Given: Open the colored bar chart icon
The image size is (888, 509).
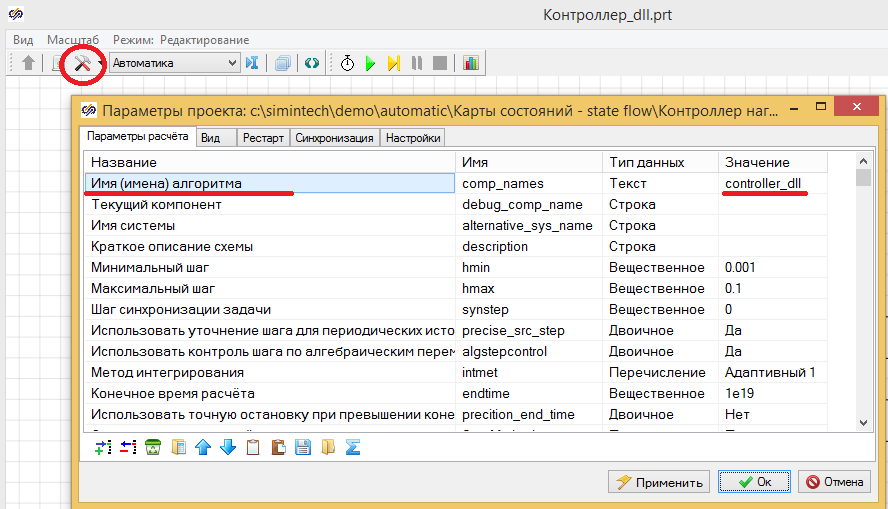Looking at the screenshot, I should click(x=471, y=63).
